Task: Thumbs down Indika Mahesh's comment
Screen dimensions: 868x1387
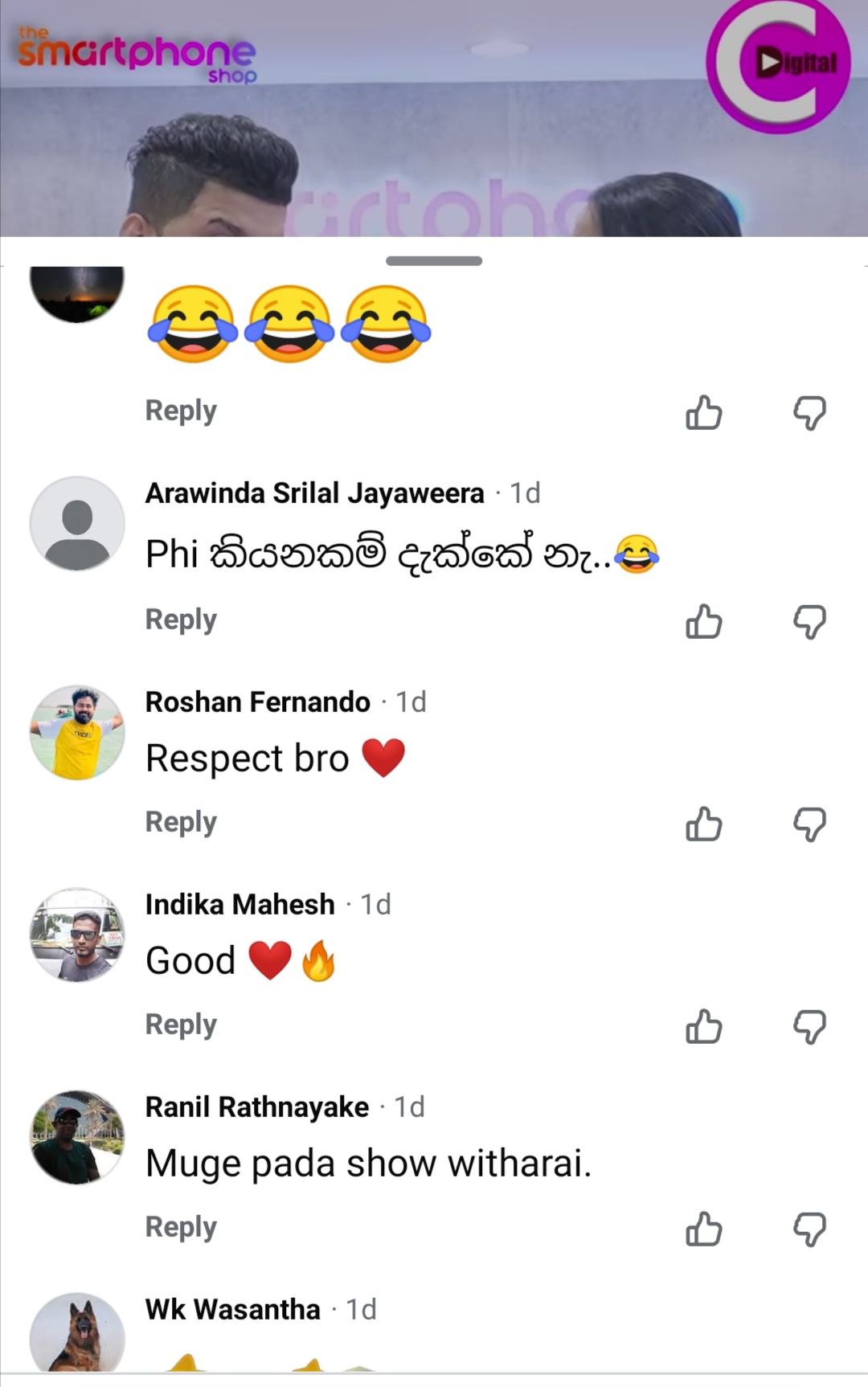Action: pos(809,1026)
